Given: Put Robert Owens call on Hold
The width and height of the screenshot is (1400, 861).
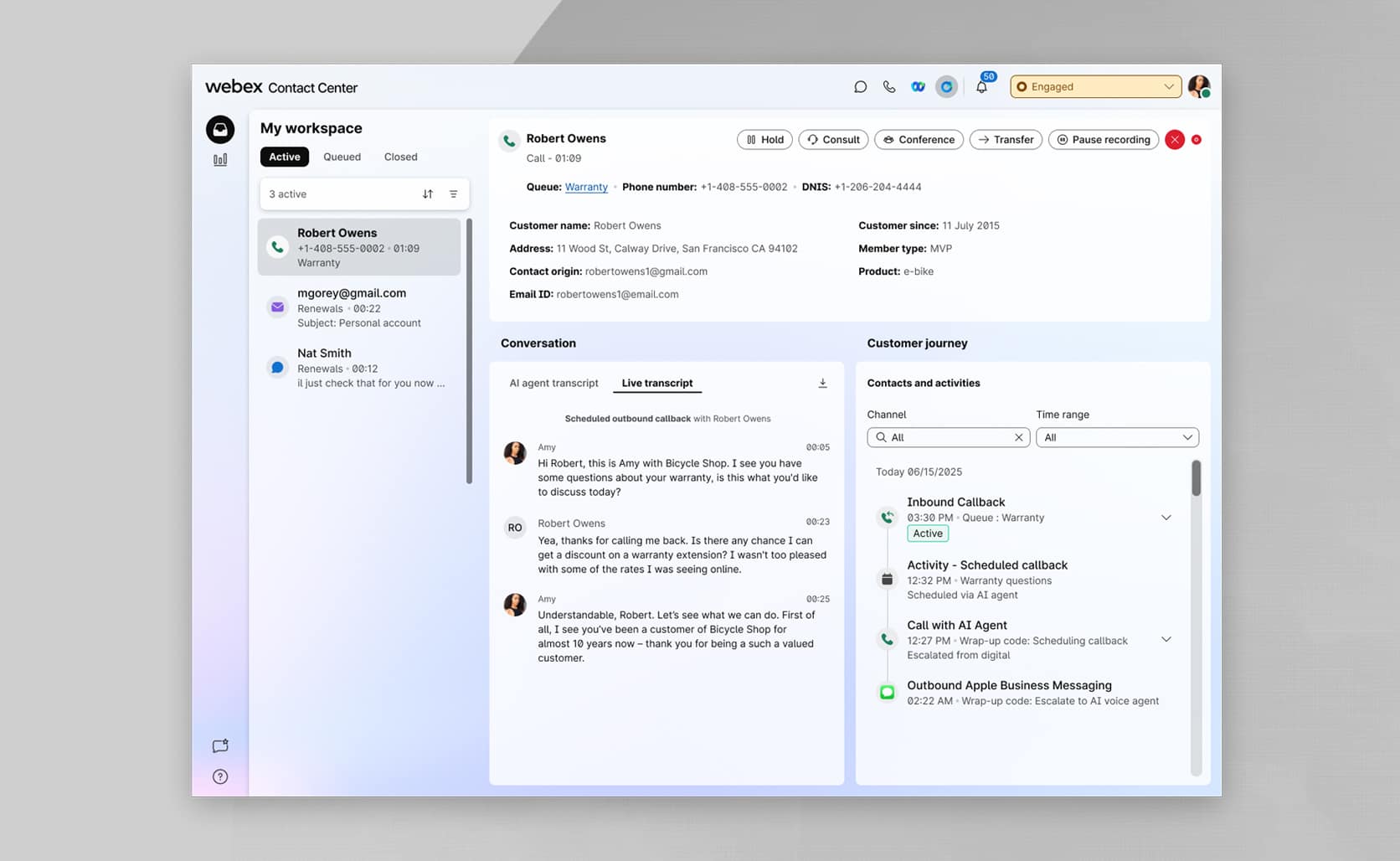Looking at the screenshot, I should pos(764,140).
